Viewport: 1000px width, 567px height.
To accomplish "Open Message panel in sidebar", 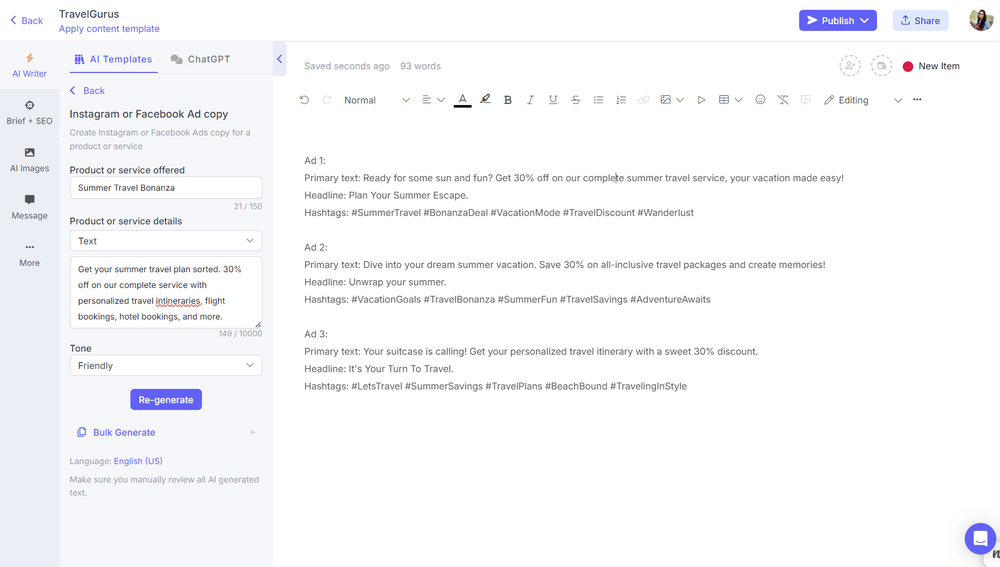I will pyautogui.click(x=29, y=207).
